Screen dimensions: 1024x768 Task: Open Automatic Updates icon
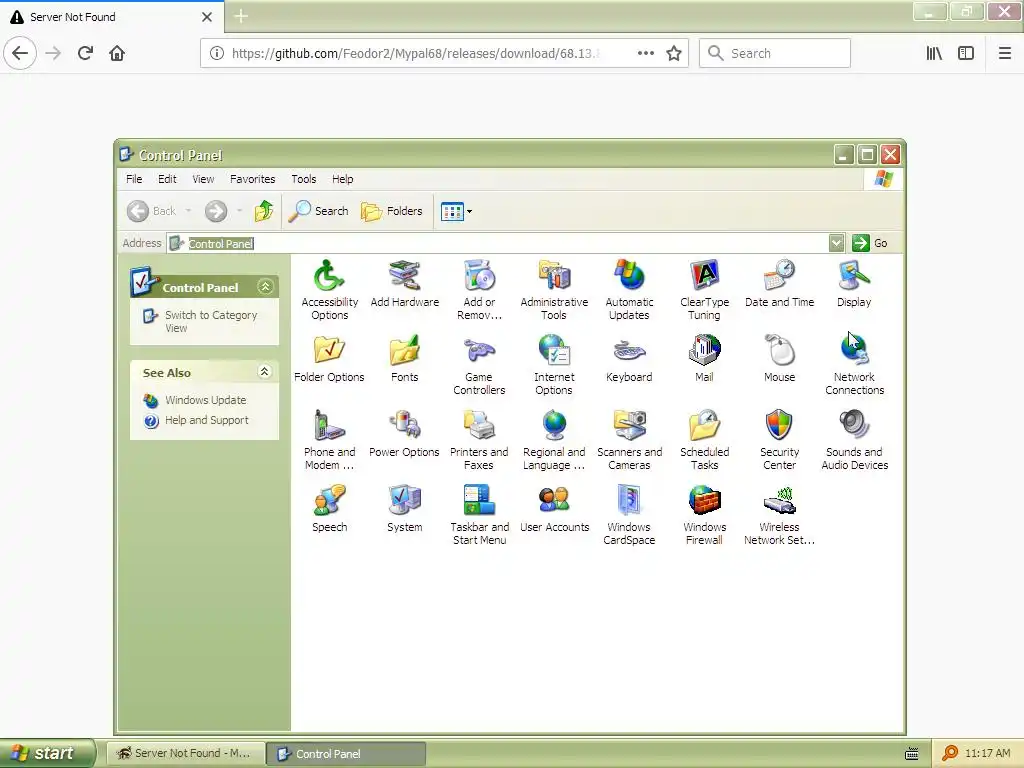(629, 290)
